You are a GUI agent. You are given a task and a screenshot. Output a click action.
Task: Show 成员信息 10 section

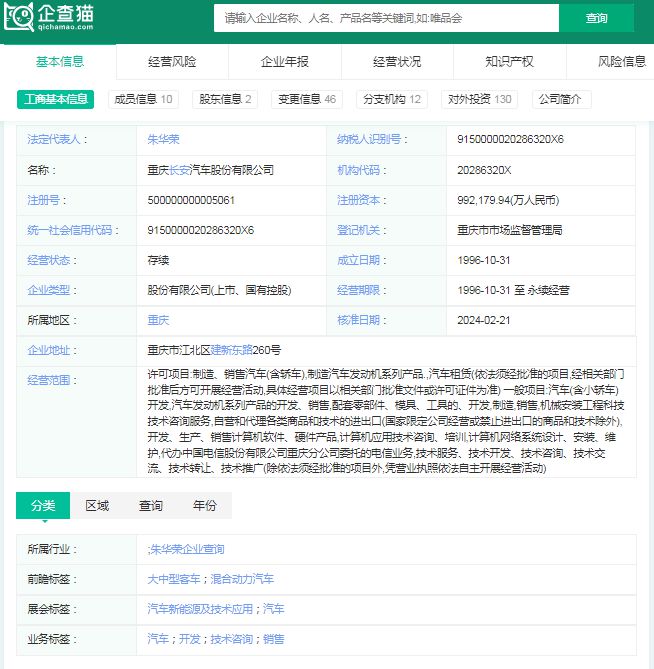pos(143,99)
